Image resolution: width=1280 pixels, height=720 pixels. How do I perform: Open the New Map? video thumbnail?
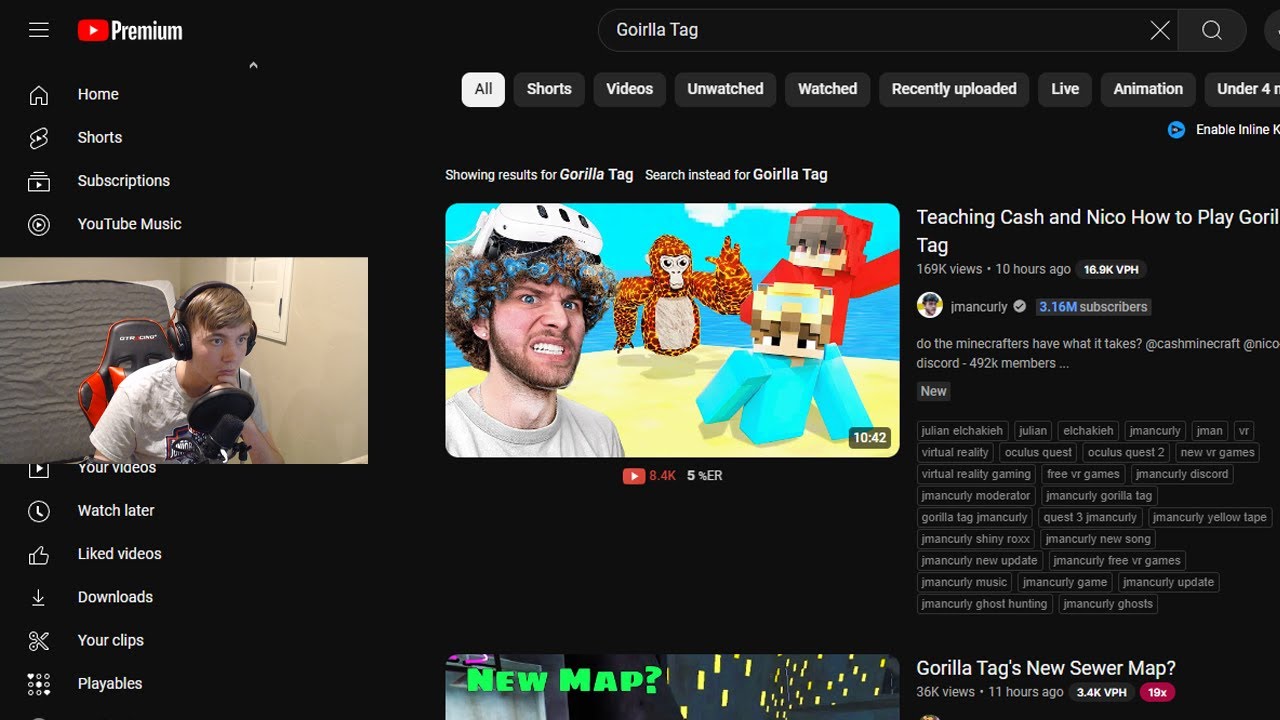pyautogui.click(x=672, y=687)
